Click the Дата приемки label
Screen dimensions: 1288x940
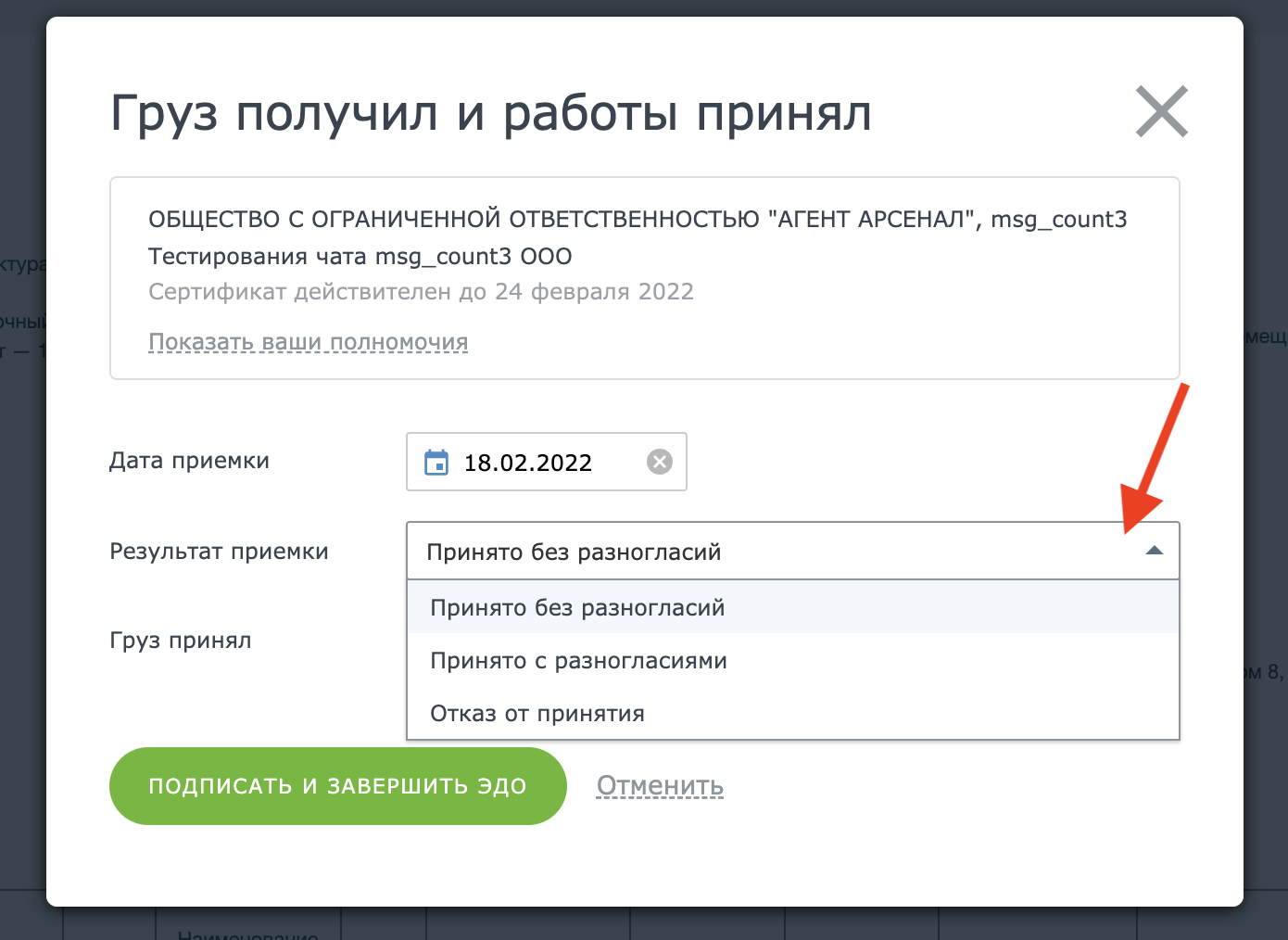tap(190, 461)
